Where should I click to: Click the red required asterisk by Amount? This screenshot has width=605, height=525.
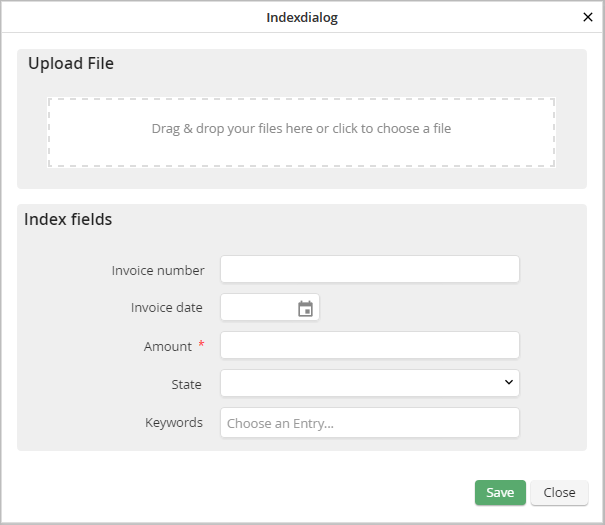tap(201, 345)
